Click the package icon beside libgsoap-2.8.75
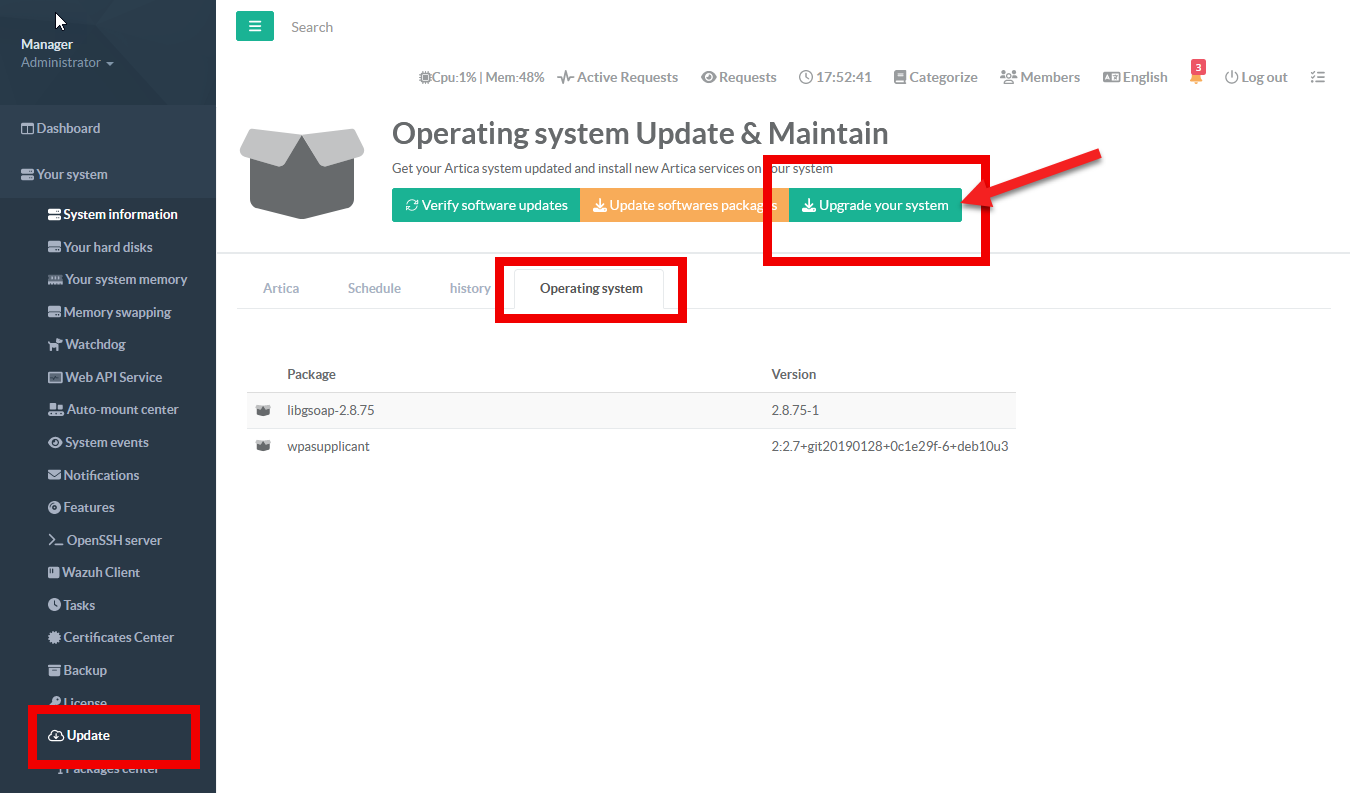Image resolution: width=1350 pixels, height=793 pixels. [x=263, y=411]
